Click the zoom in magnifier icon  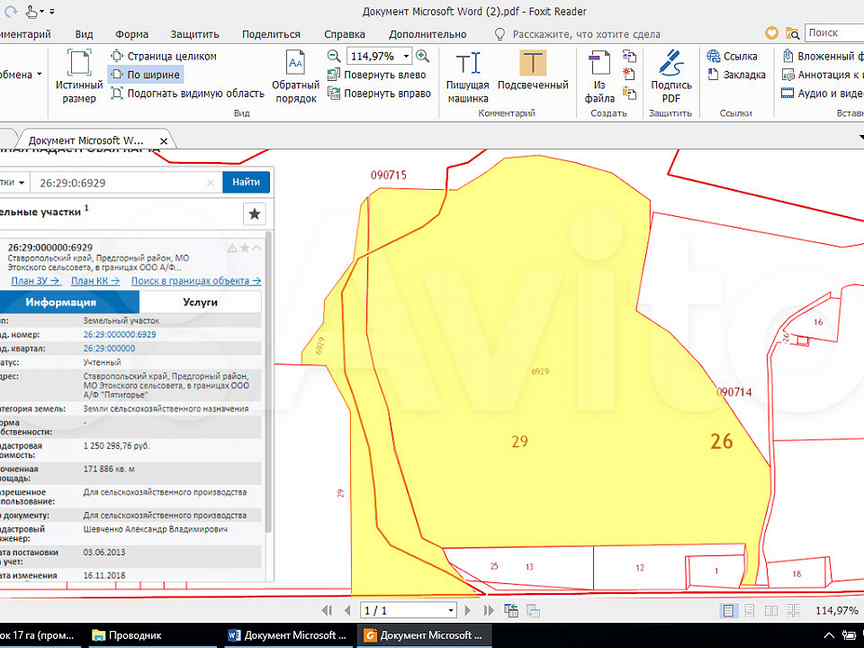coord(423,57)
